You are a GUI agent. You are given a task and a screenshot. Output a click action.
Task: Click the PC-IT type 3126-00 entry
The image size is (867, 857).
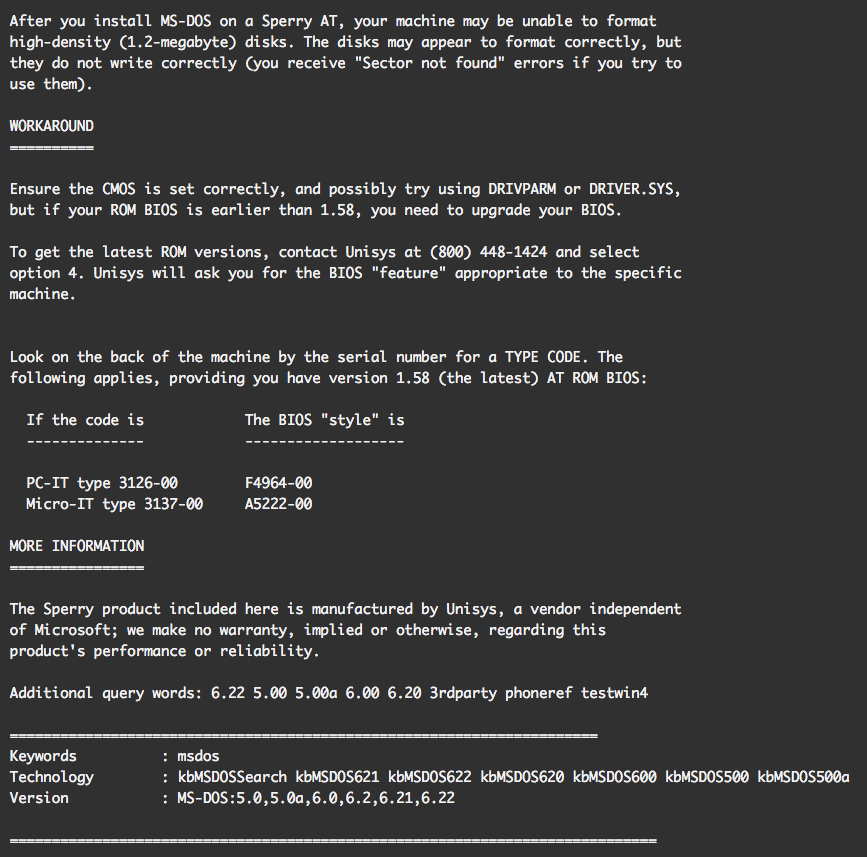pyautogui.click(x=102, y=483)
